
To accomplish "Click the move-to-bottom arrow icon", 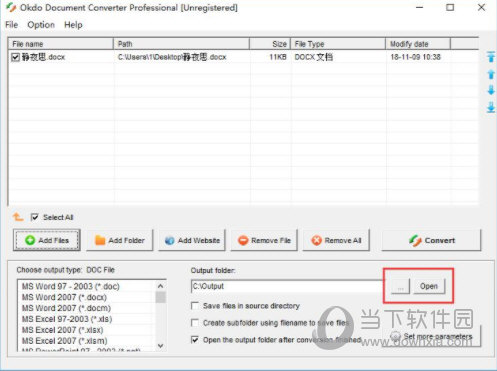I will [x=491, y=107].
